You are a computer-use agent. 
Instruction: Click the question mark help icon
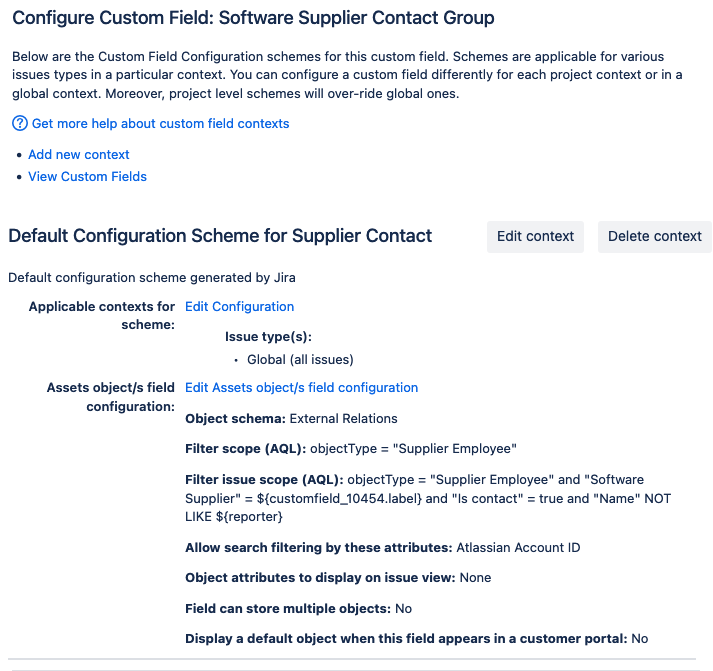[x=20, y=123]
